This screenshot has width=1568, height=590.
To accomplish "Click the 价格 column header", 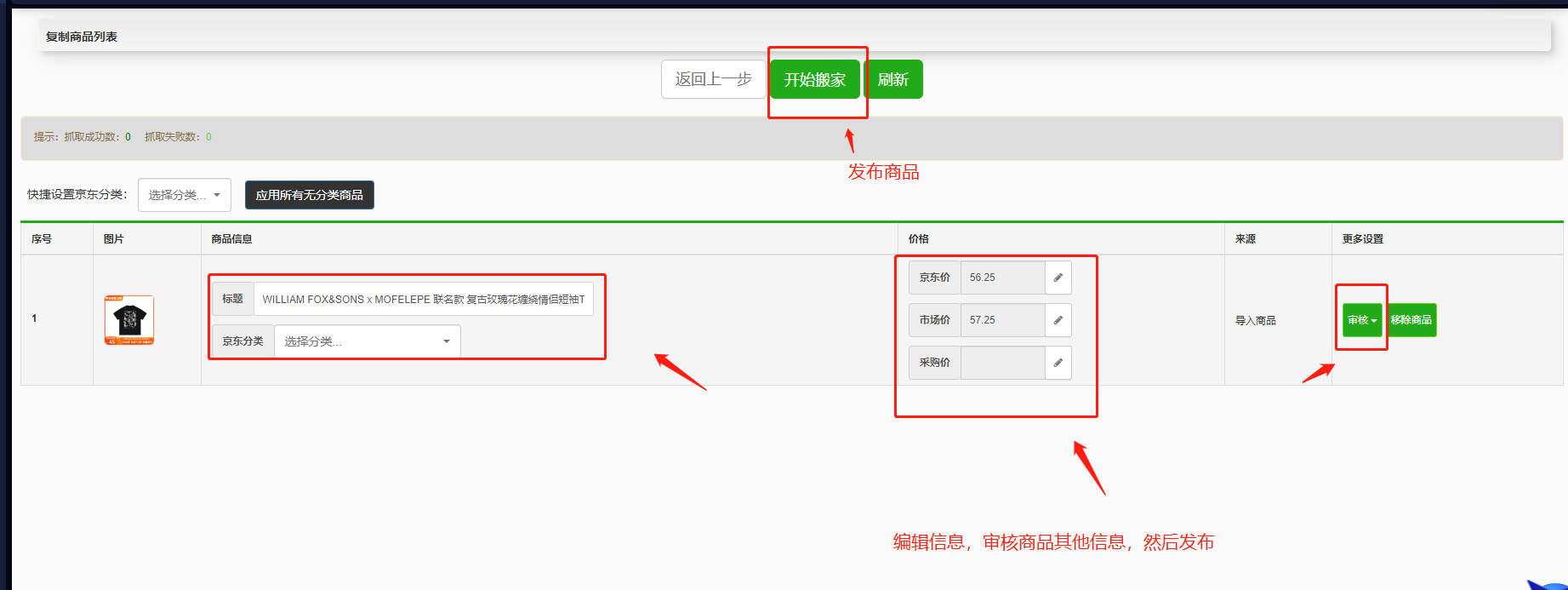I will click(918, 239).
